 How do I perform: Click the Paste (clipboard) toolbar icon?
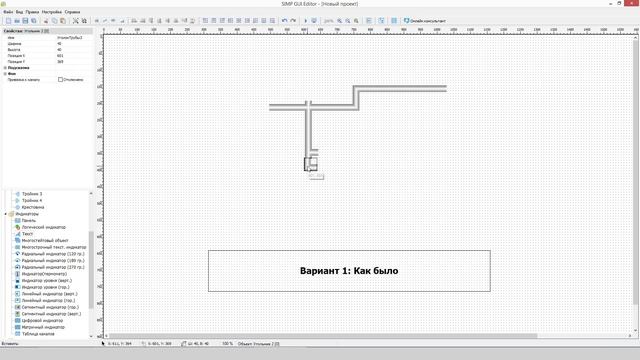(63, 20)
